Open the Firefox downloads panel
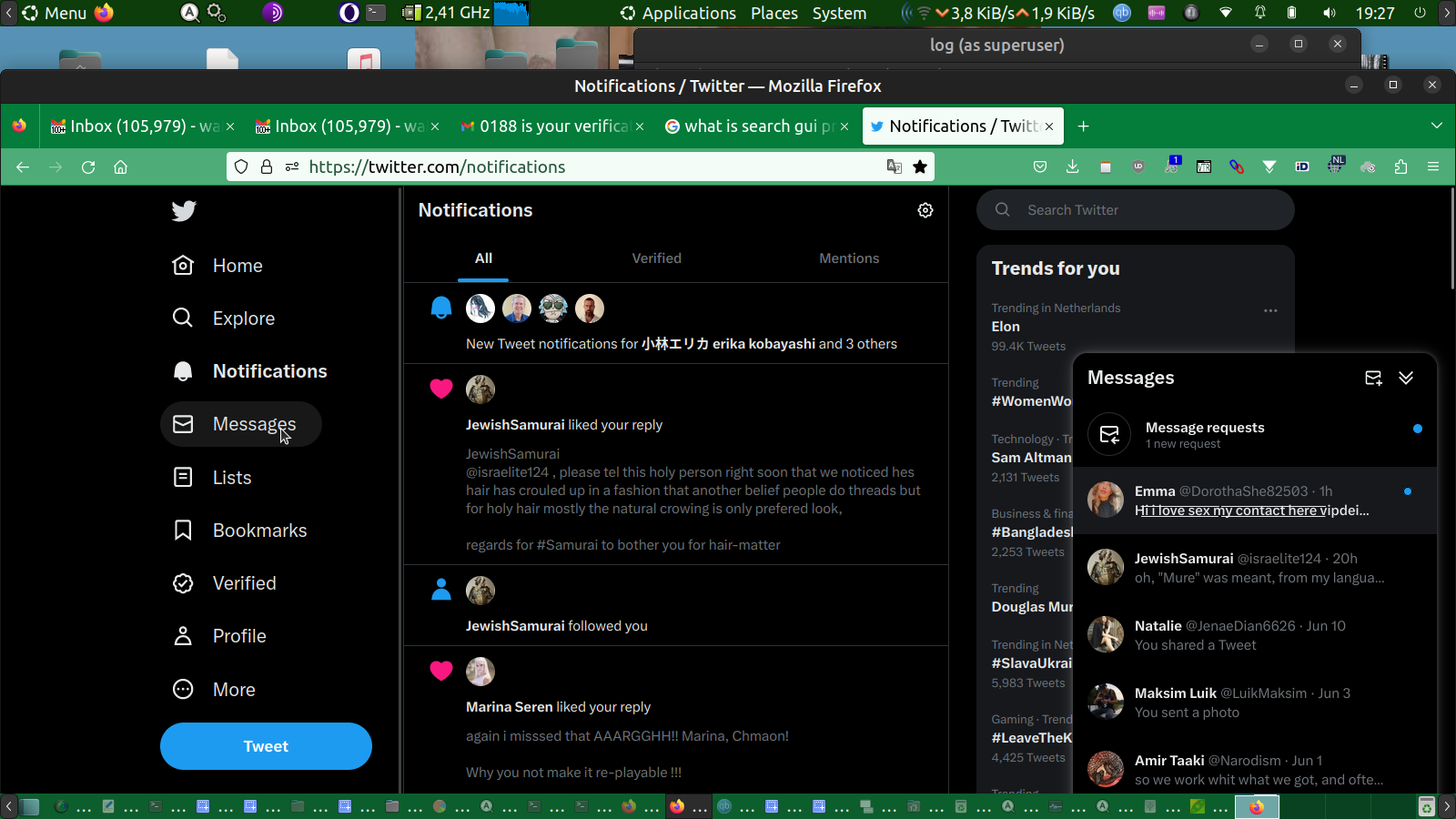Image resolution: width=1456 pixels, height=819 pixels. click(1073, 167)
